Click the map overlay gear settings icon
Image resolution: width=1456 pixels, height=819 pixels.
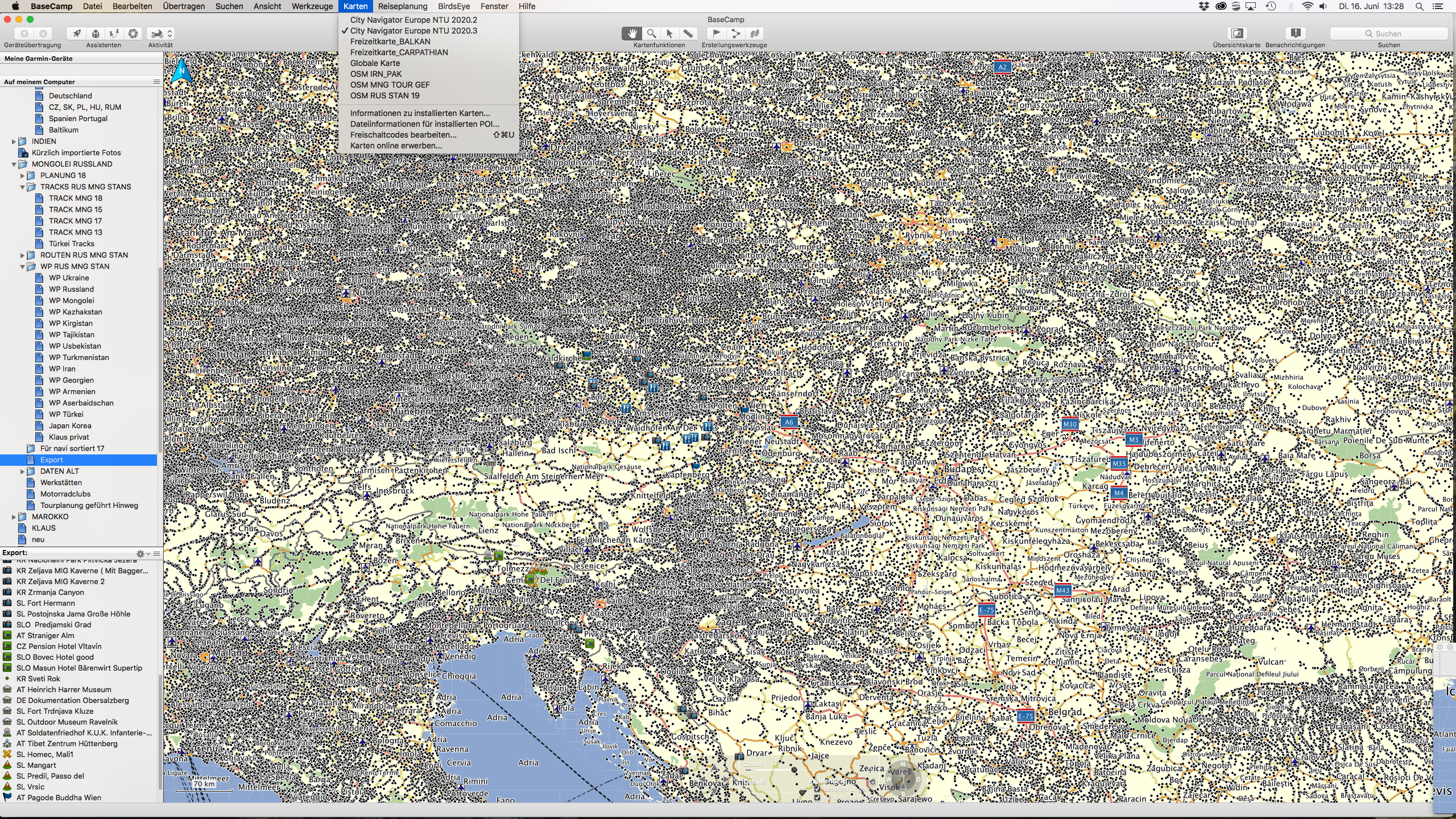[x=872, y=782]
